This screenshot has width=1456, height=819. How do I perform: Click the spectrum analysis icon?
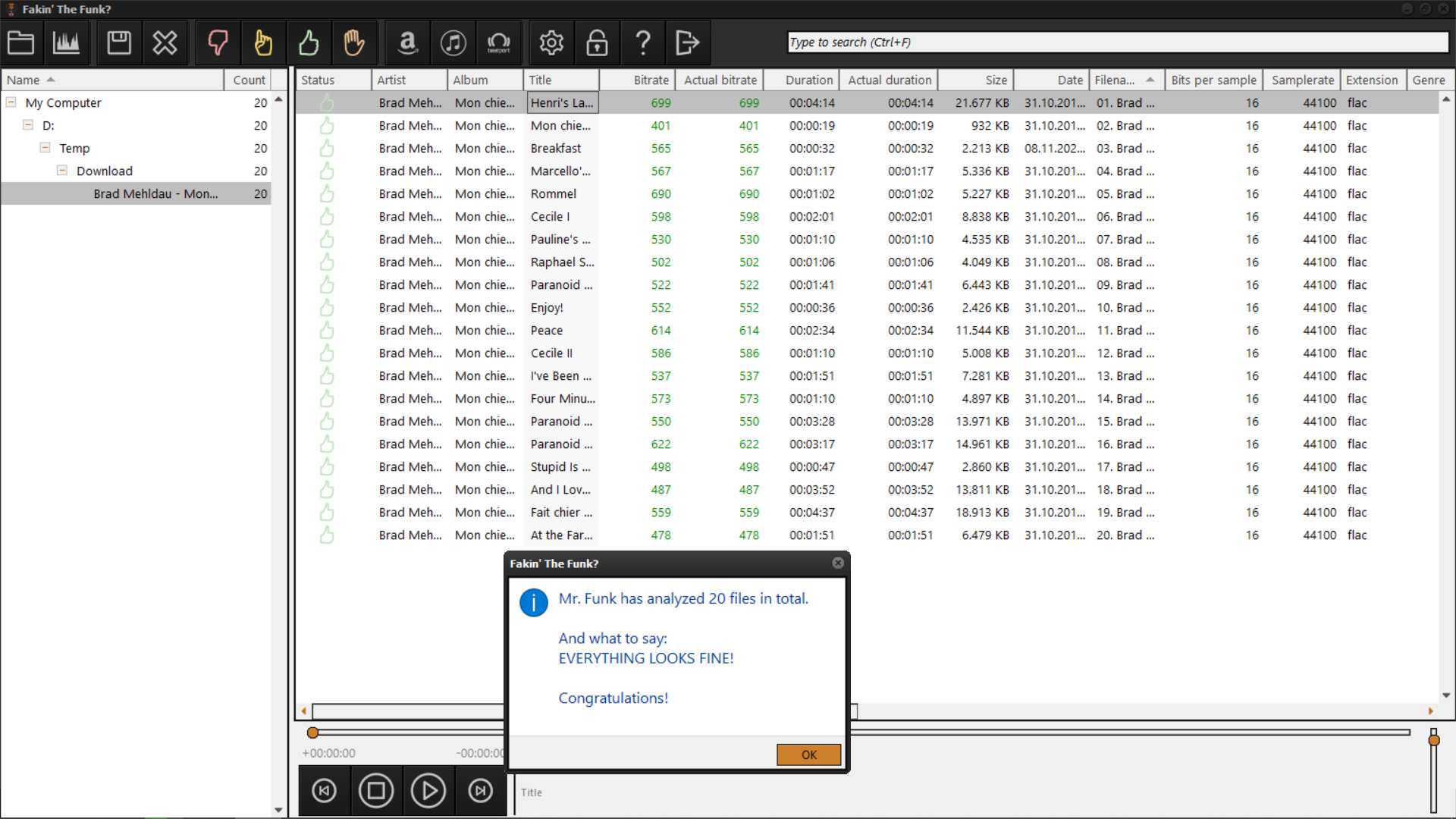coord(66,42)
